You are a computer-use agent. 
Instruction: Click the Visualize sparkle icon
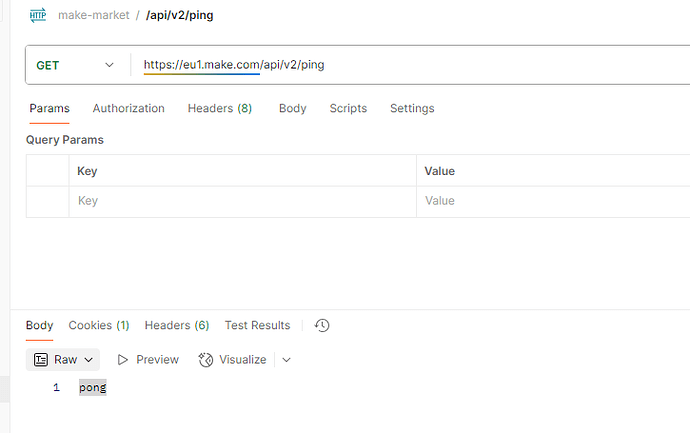[206, 359]
